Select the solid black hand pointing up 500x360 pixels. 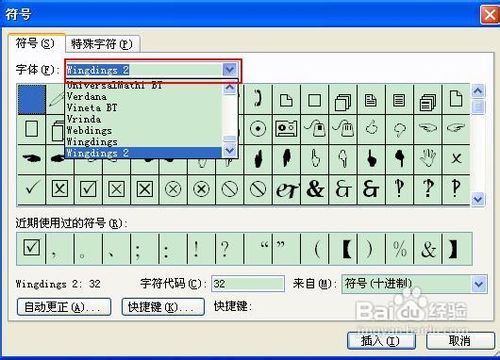tap(371, 158)
